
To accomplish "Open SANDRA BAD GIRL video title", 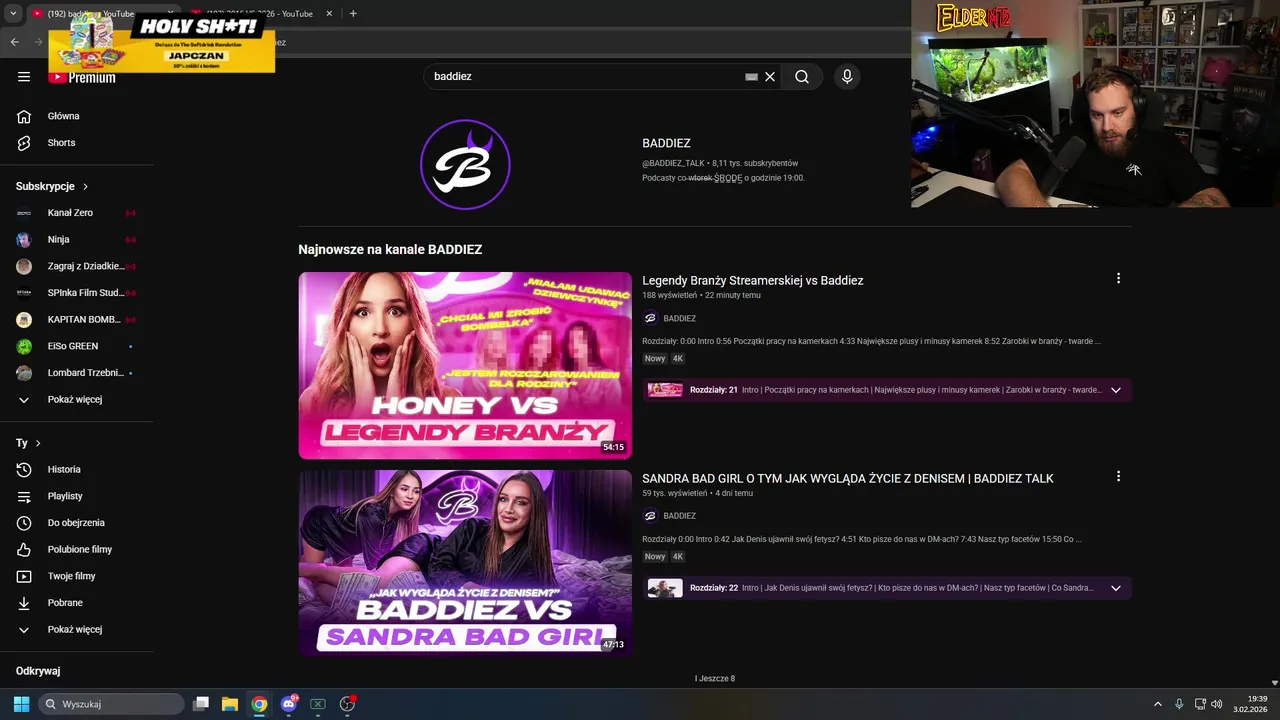I will click(848, 479).
